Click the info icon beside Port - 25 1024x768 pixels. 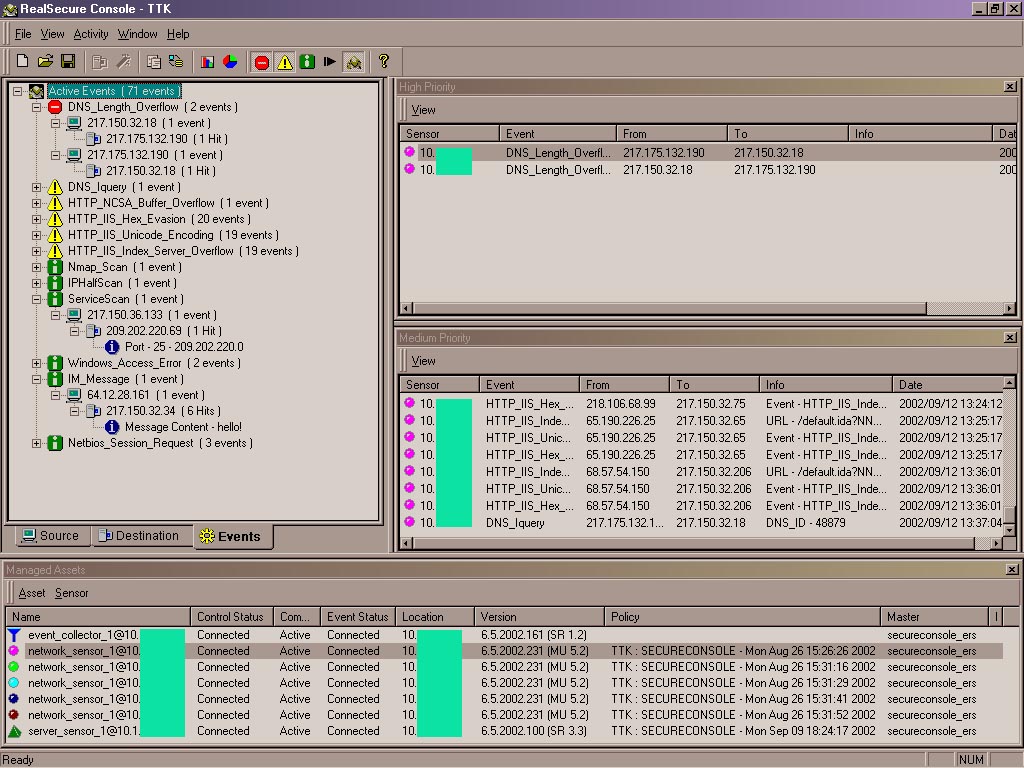112,347
